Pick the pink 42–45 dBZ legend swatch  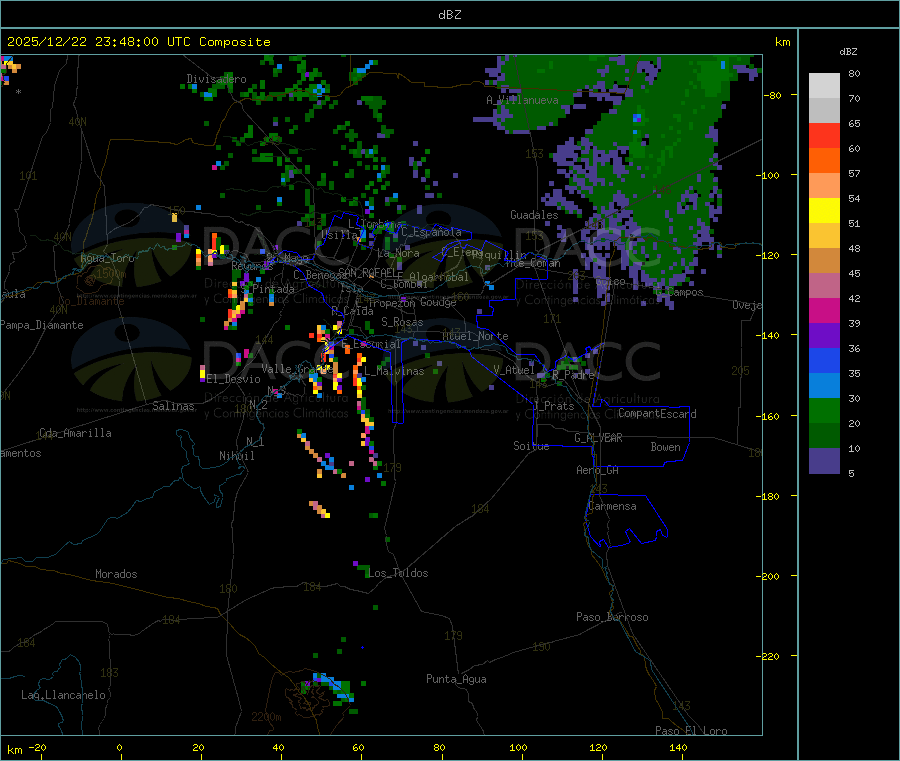tap(824, 286)
